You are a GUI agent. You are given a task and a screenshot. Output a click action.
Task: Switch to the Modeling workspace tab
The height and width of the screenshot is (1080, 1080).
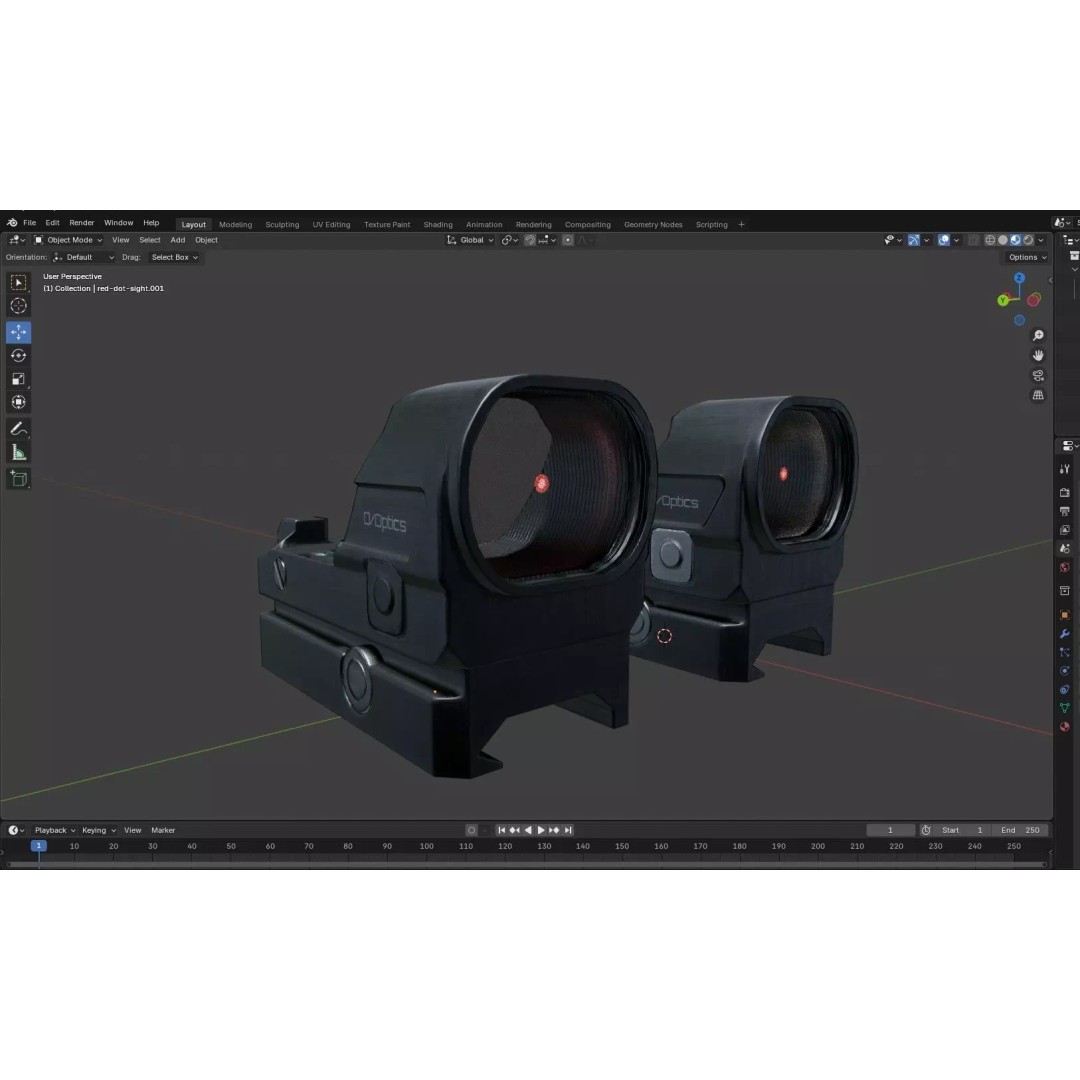[x=236, y=225]
